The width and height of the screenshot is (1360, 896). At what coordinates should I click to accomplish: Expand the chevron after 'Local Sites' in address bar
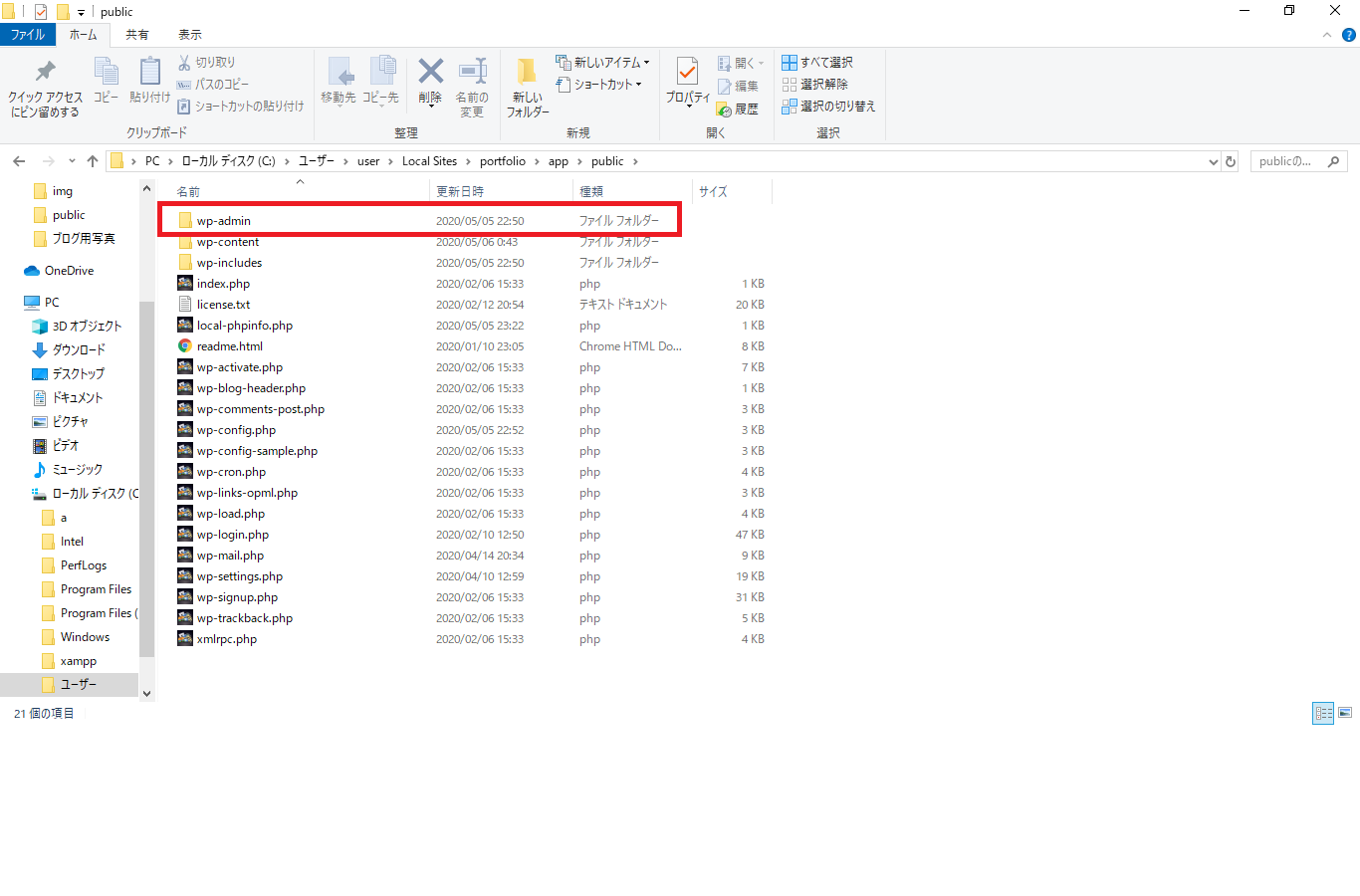point(468,161)
